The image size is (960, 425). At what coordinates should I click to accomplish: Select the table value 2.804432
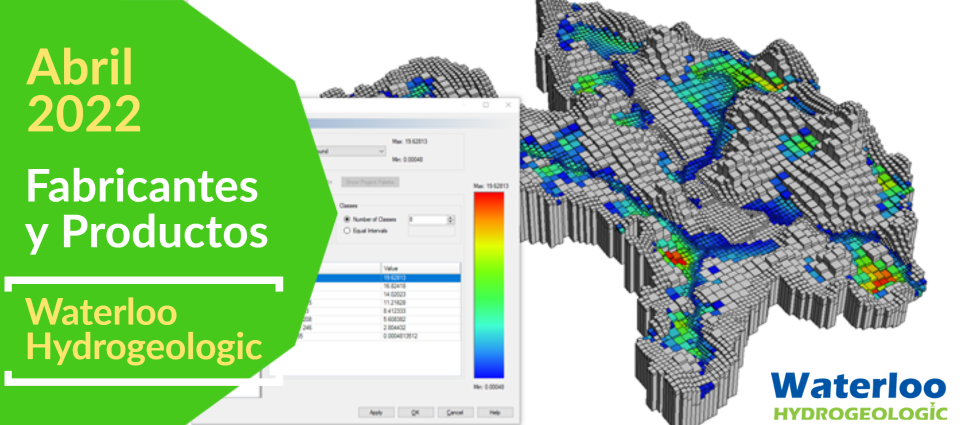click(394, 328)
